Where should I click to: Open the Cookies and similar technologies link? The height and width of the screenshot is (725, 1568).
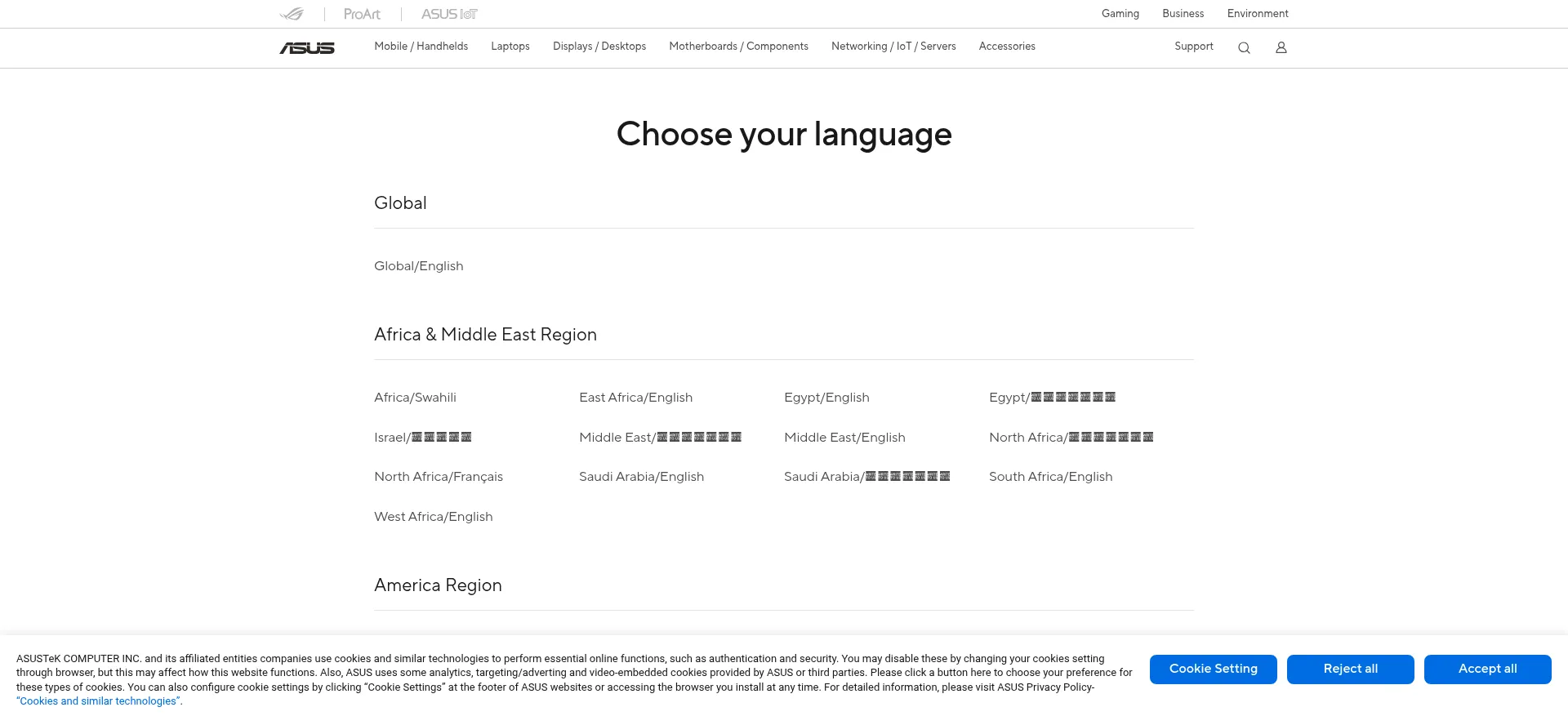pyautogui.click(x=98, y=701)
